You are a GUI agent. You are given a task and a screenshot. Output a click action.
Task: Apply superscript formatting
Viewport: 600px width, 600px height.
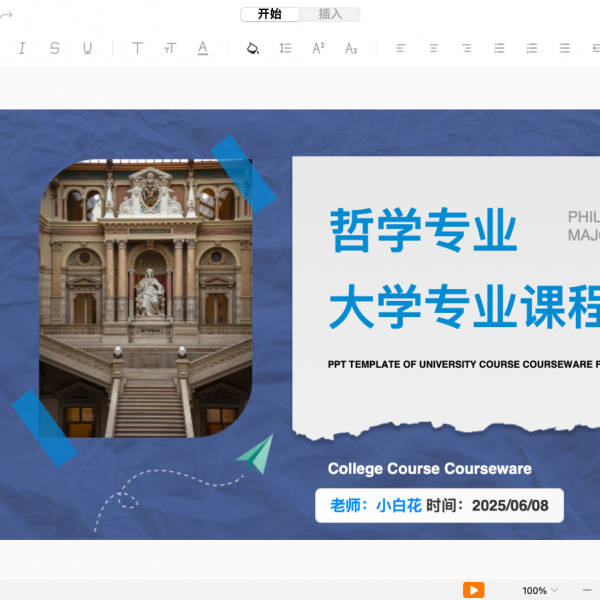318,48
